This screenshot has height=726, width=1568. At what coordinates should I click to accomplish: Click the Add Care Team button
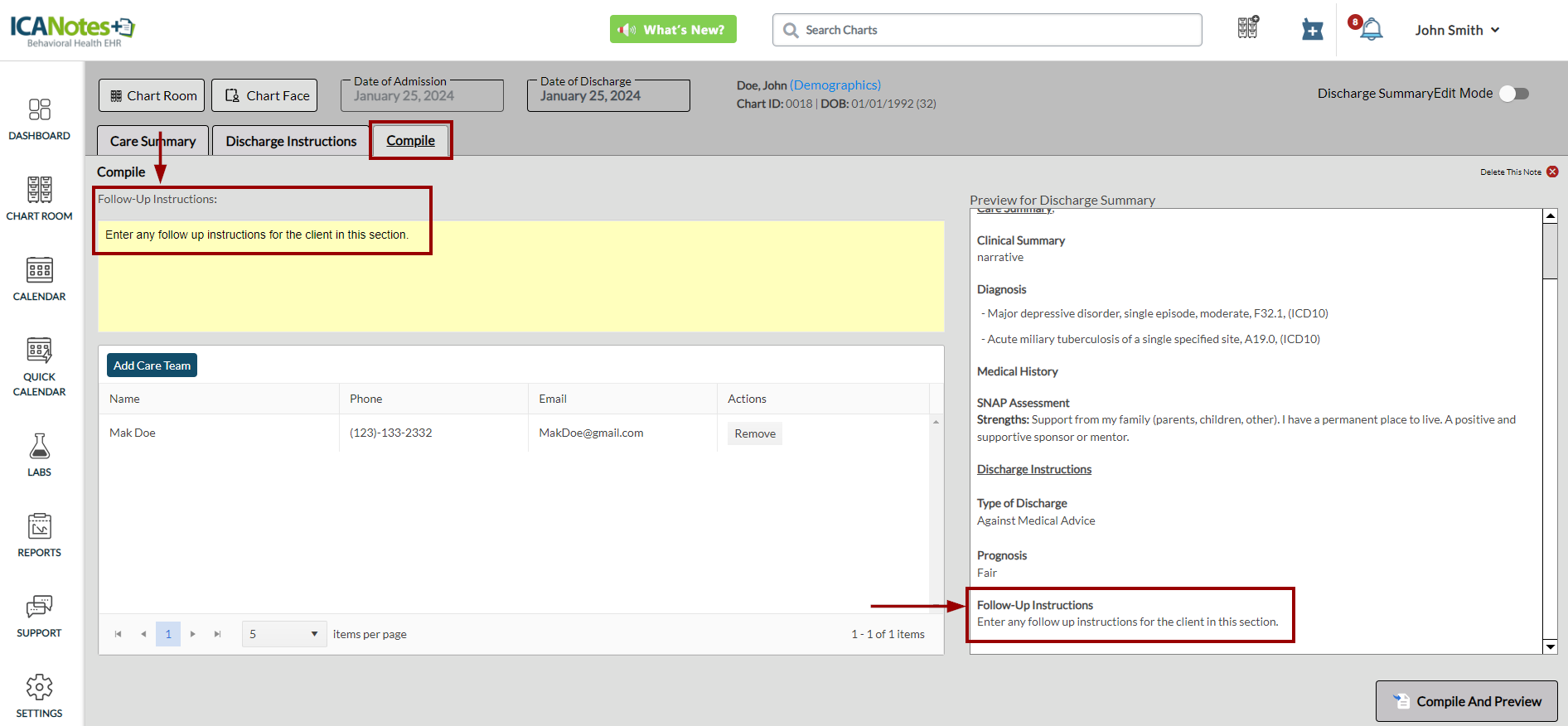coord(152,365)
